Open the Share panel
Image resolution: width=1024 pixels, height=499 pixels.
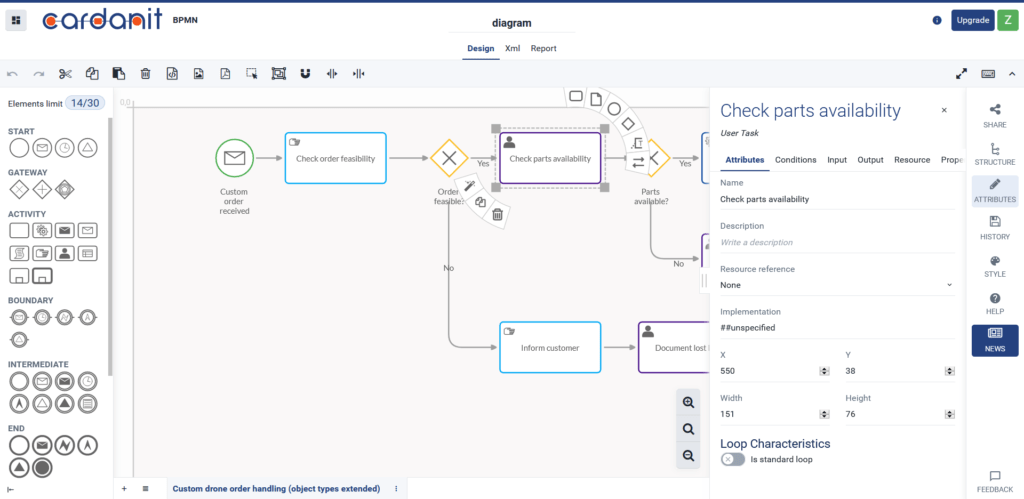click(x=995, y=116)
